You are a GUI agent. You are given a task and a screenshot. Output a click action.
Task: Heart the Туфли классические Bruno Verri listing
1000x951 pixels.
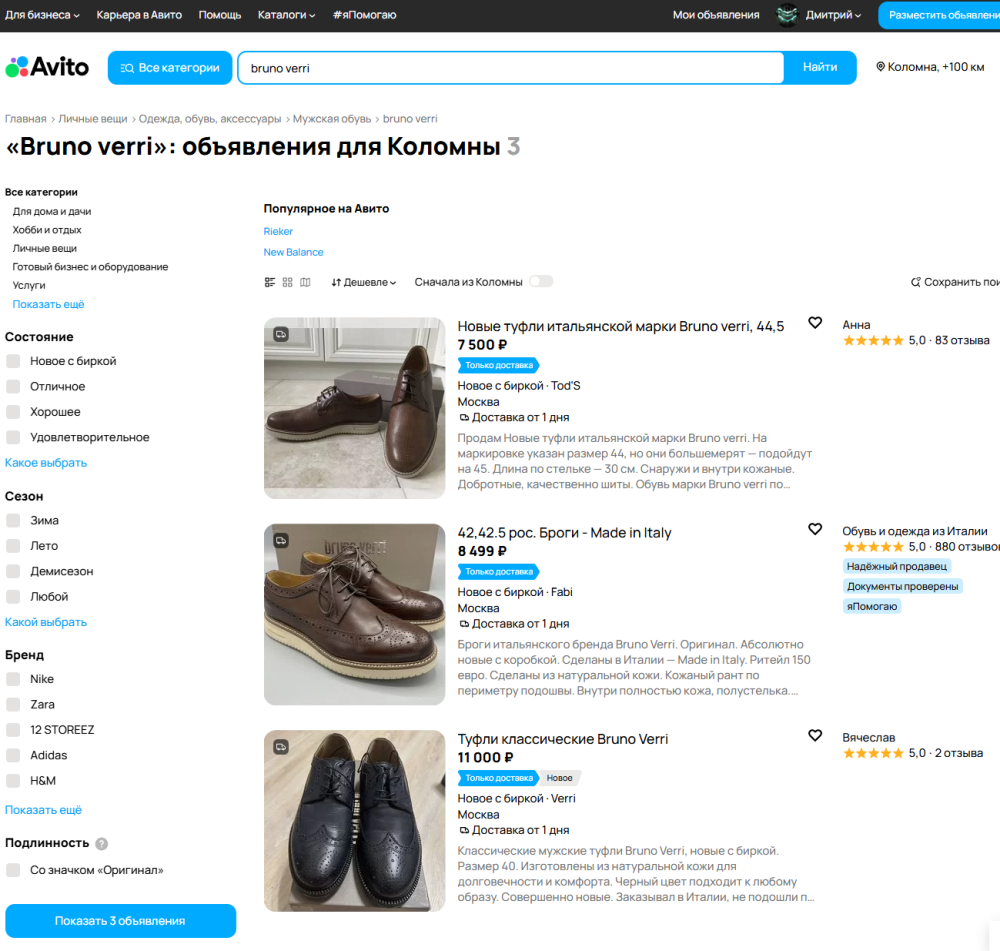[x=815, y=736]
